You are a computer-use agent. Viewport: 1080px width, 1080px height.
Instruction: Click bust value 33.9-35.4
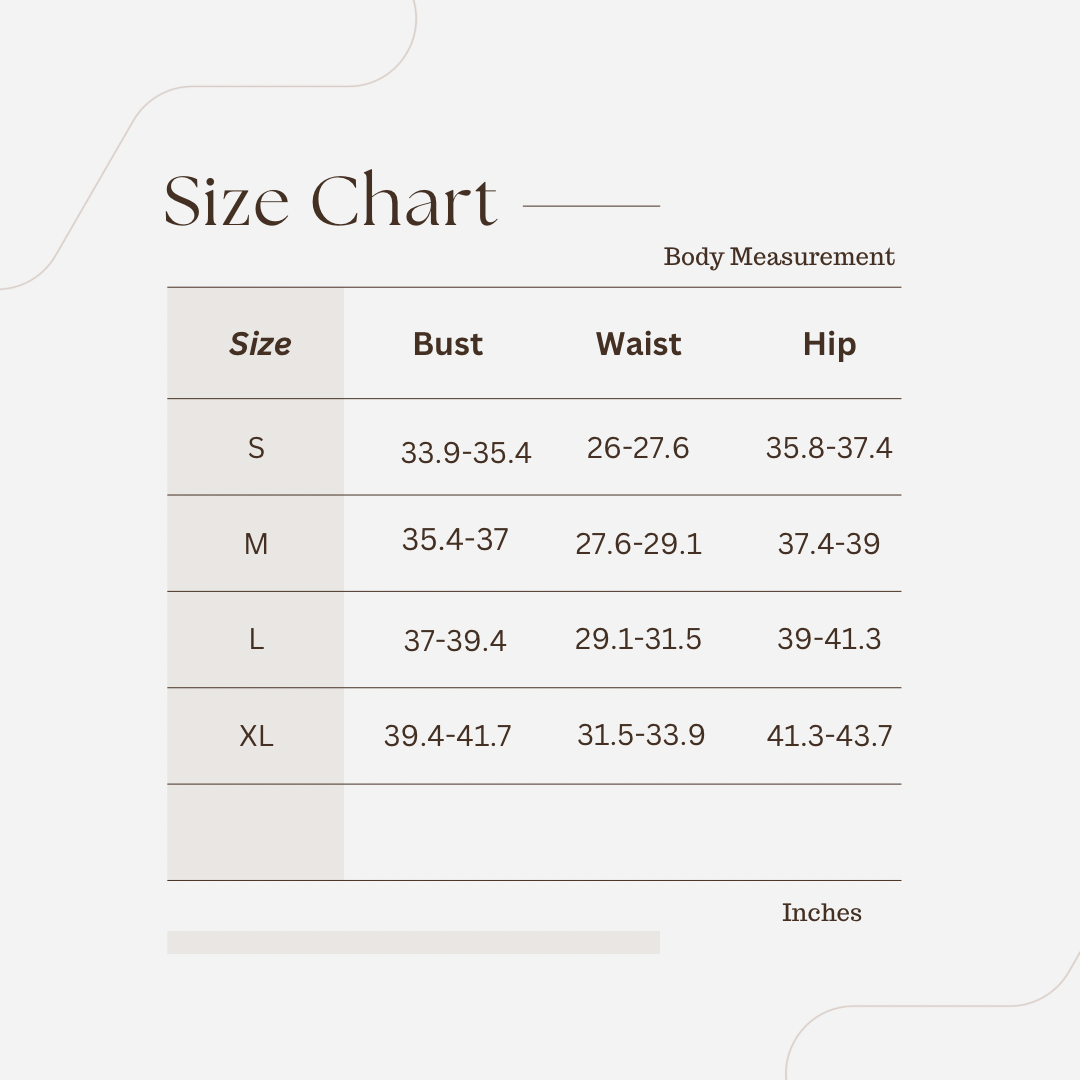[x=466, y=453]
